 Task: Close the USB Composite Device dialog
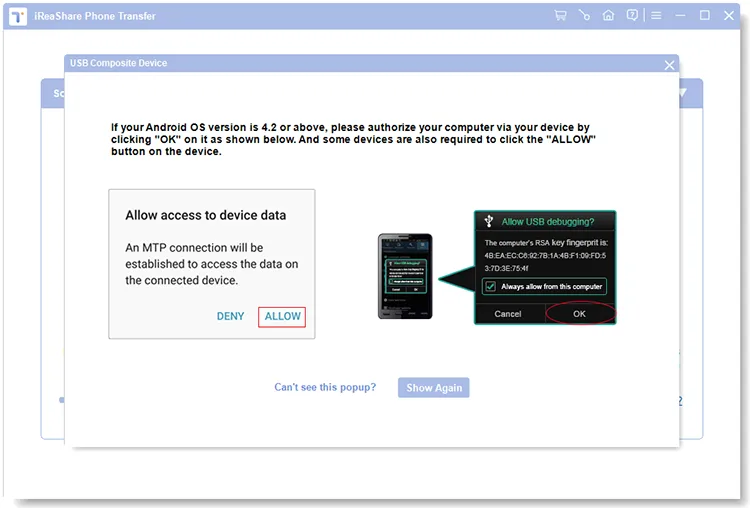coord(669,65)
